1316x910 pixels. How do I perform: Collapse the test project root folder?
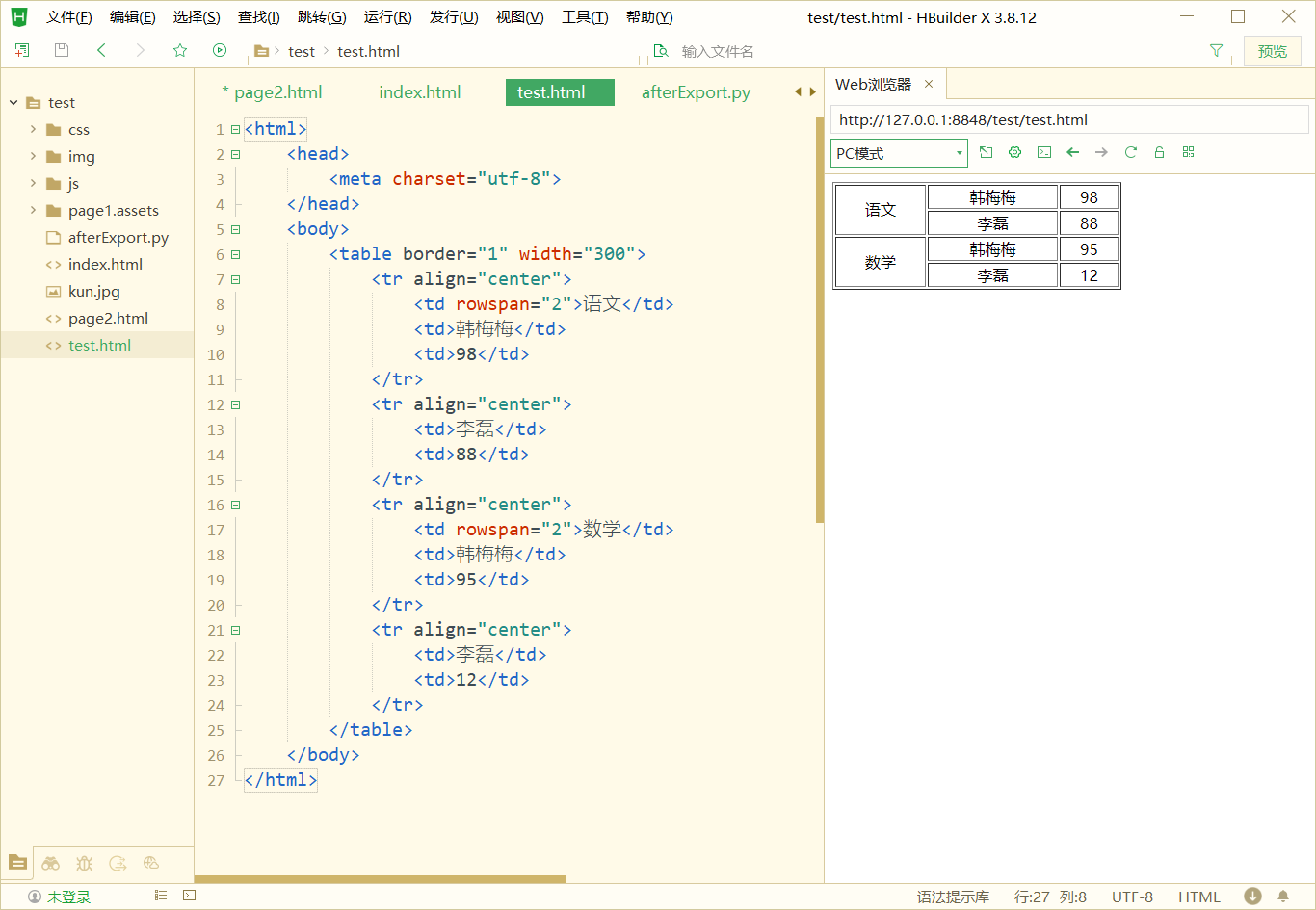(13, 102)
